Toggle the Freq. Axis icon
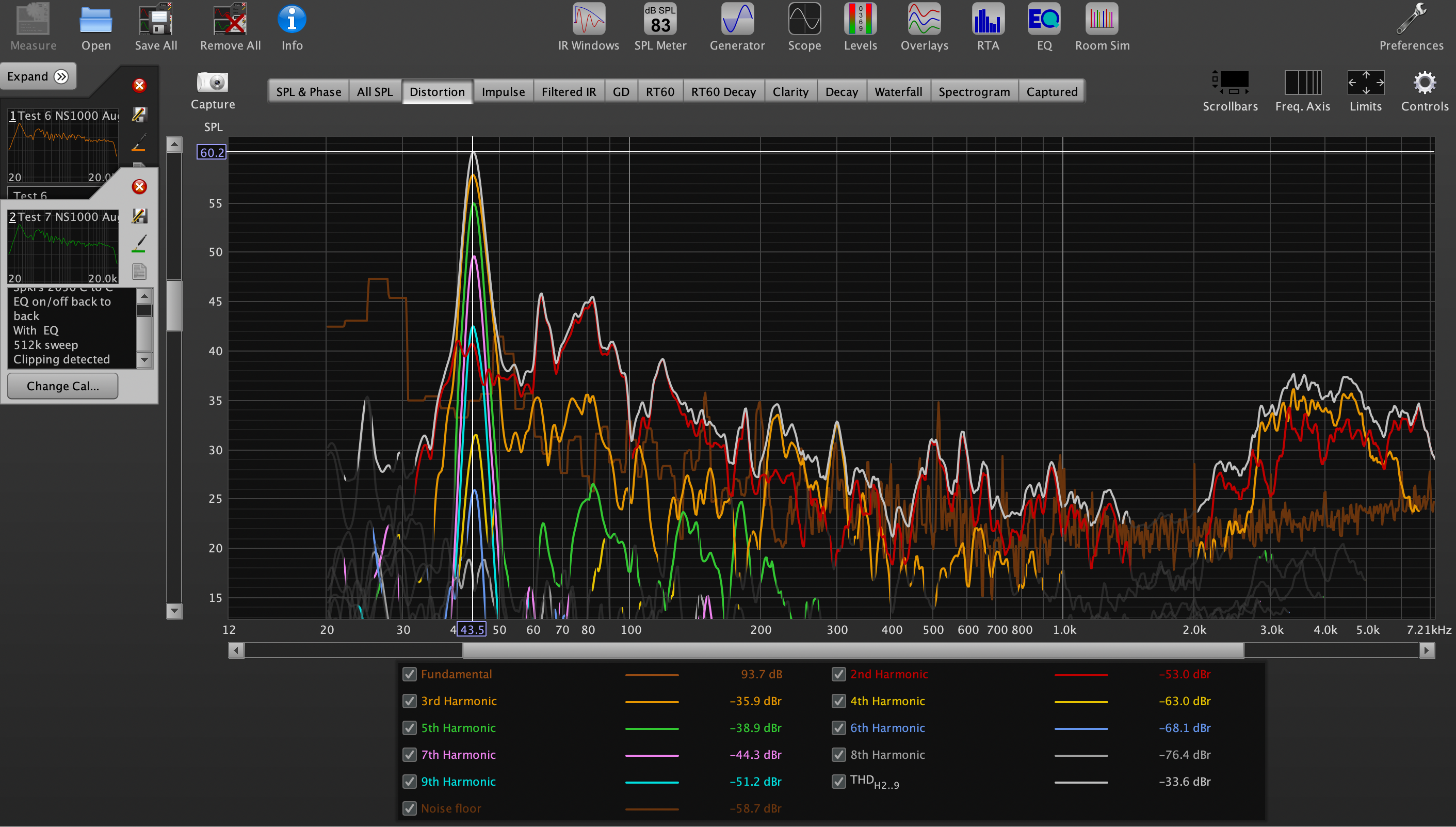Screen dimensions: 1456x827 [x=1303, y=83]
